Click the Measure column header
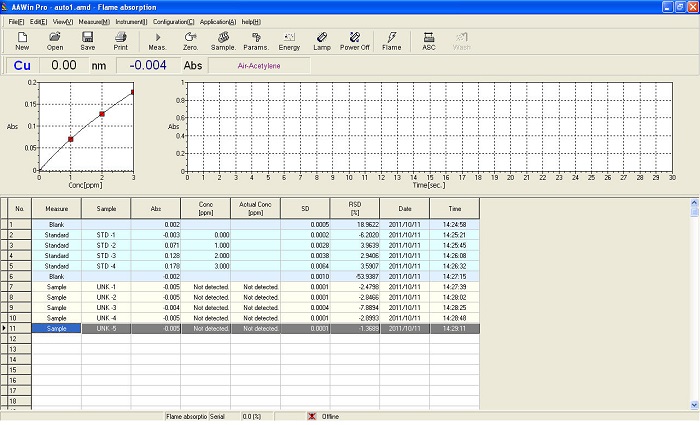 coord(57,208)
